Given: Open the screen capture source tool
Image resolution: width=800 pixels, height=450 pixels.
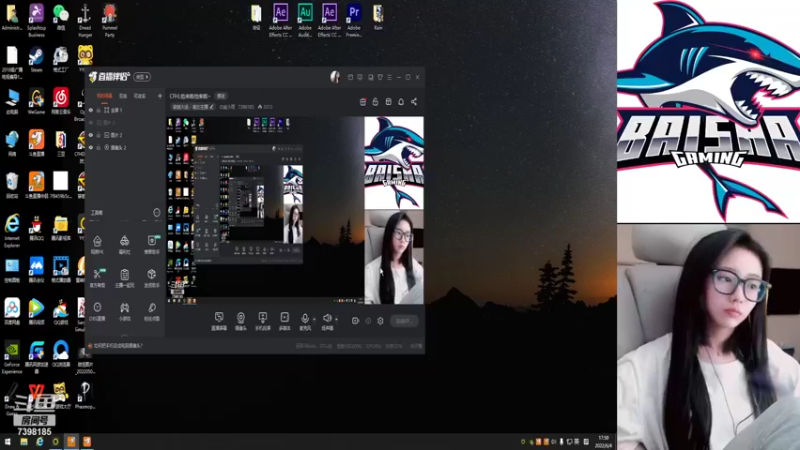Looking at the screenshot, I should pyautogui.click(x=219, y=321).
